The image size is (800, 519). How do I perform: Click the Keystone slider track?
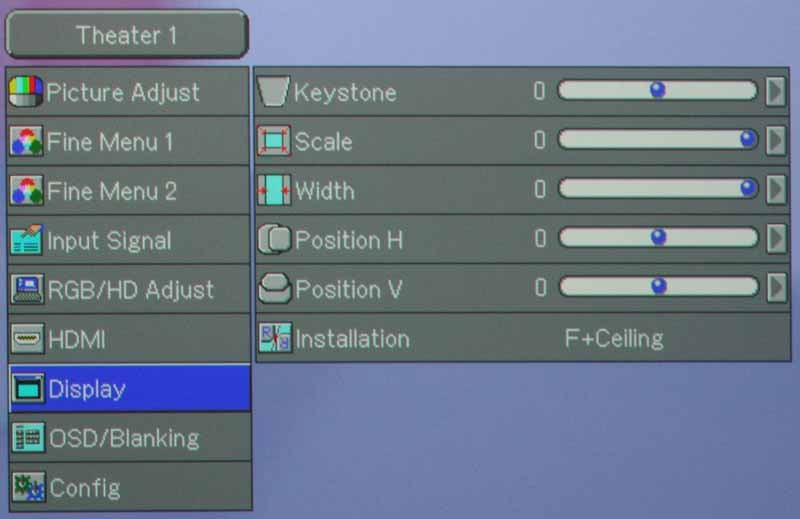click(x=657, y=91)
